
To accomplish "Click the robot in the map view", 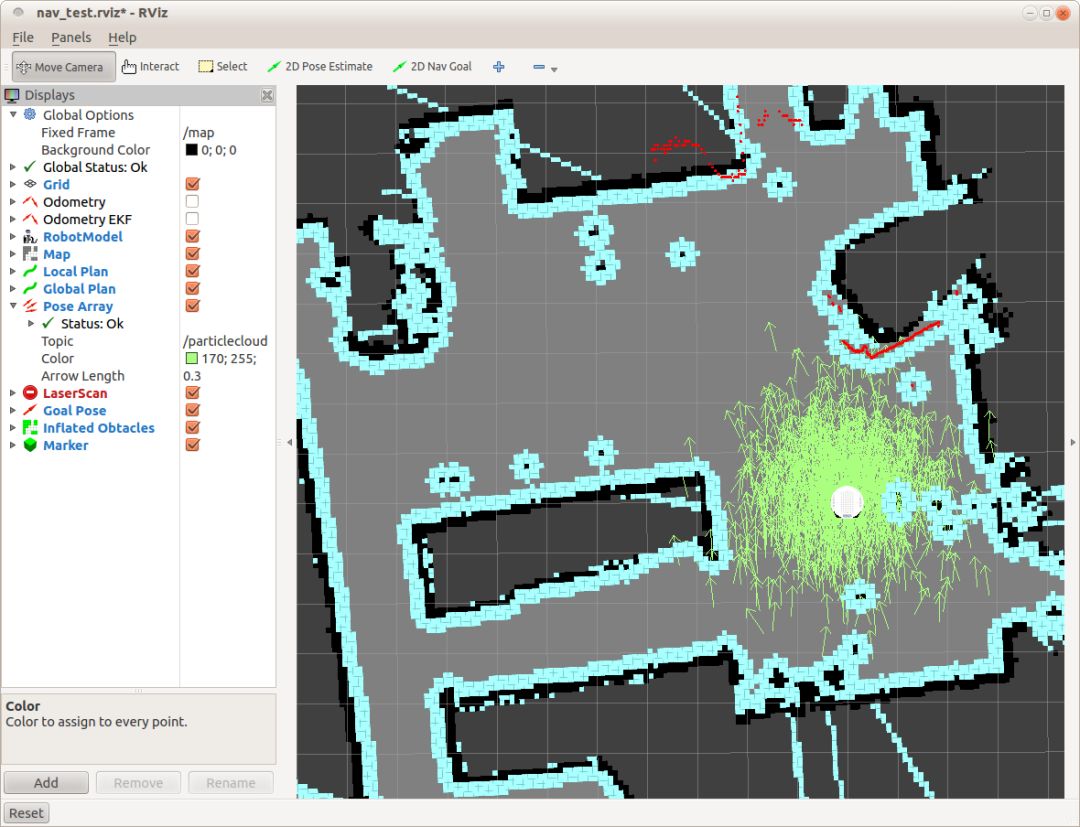I will click(847, 502).
